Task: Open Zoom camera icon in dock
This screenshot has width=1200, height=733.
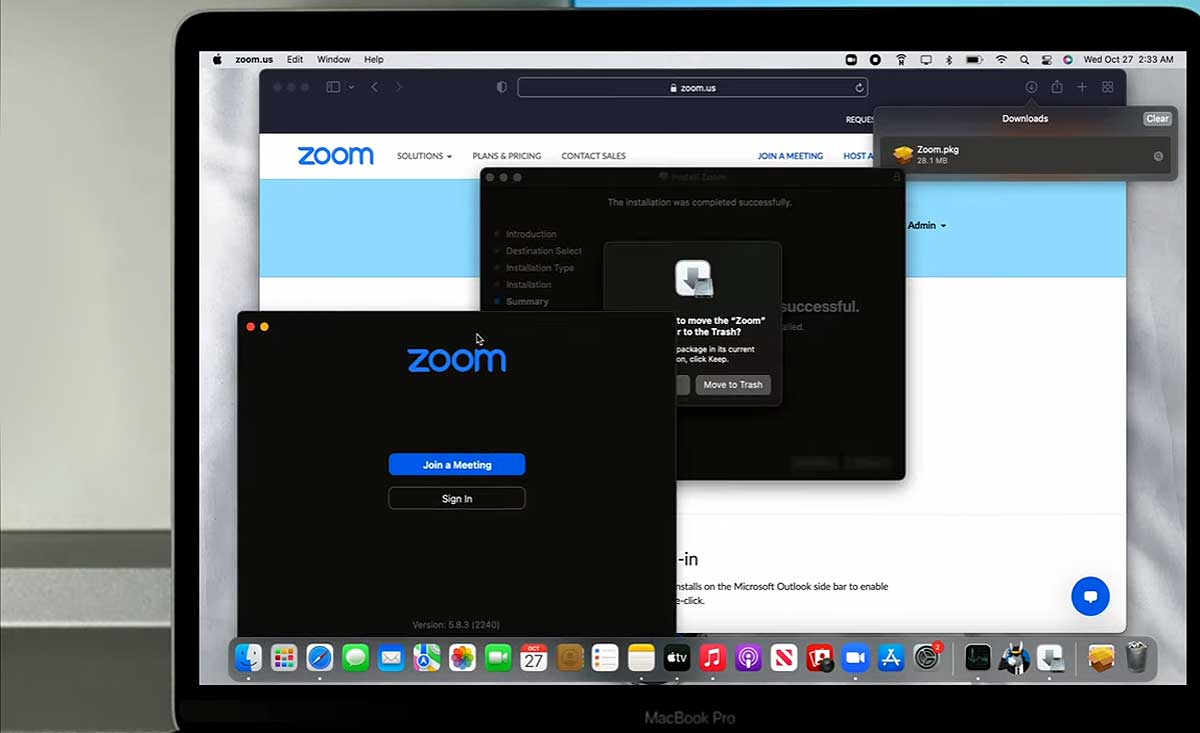Action: point(855,657)
